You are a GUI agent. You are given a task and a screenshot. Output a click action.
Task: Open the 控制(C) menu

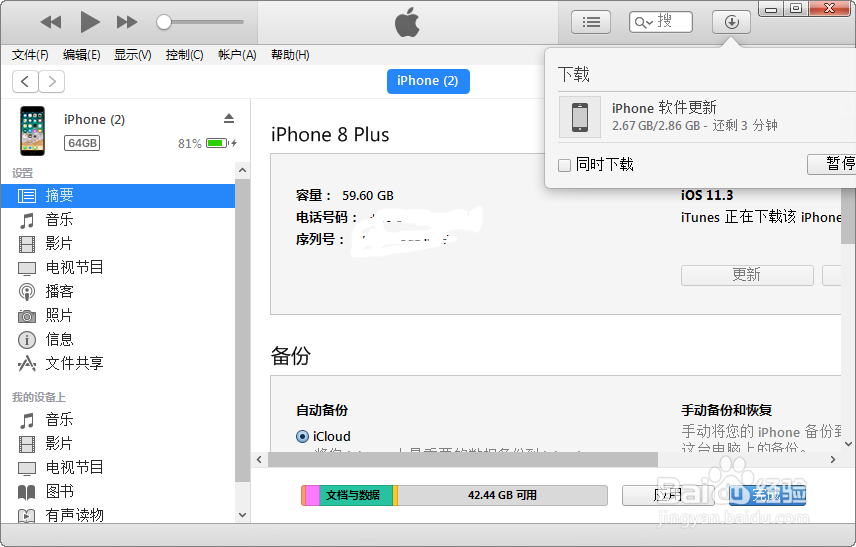pyautogui.click(x=185, y=55)
